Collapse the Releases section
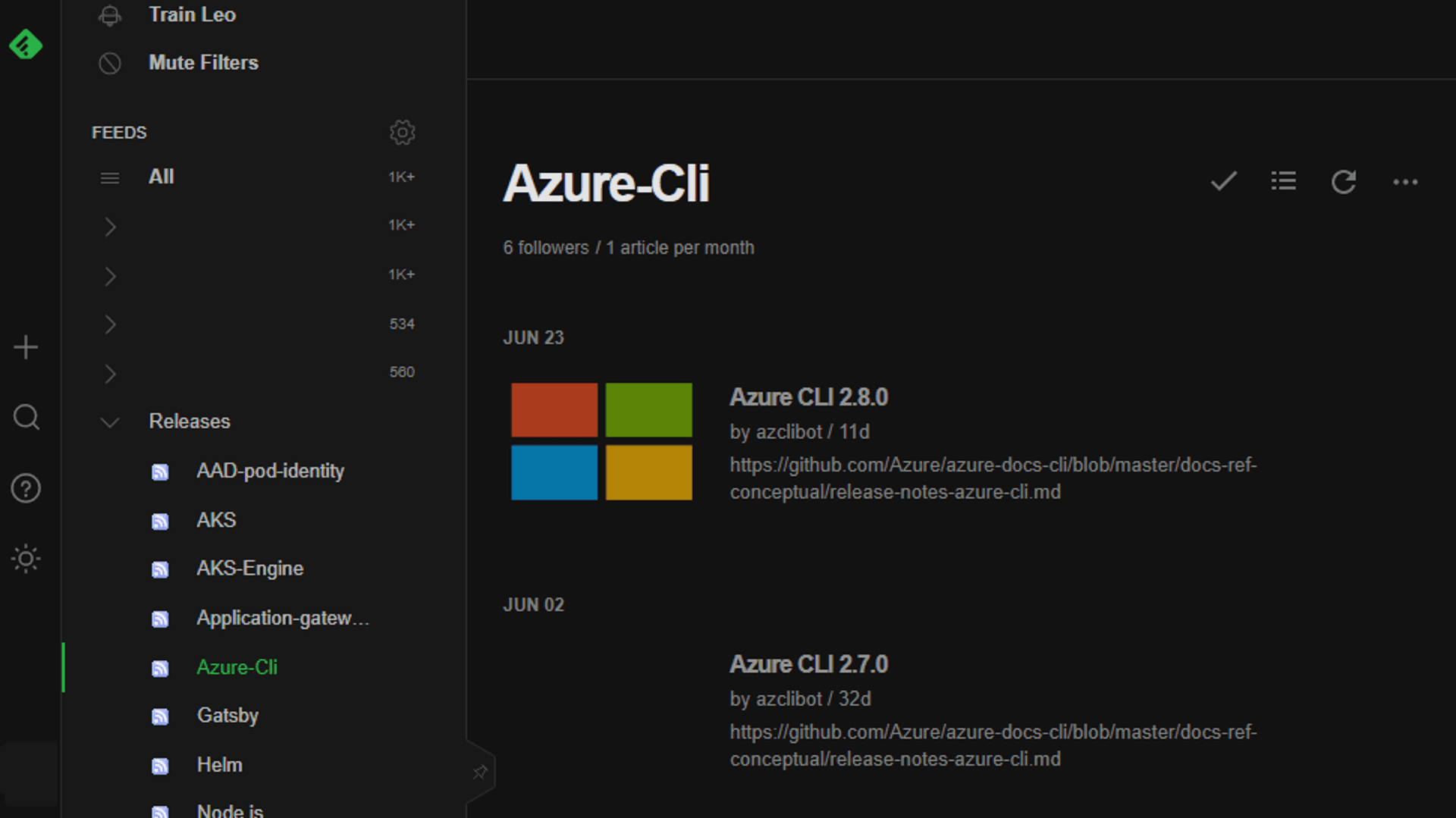This screenshot has width=1456, height=818. pos(110,422)
